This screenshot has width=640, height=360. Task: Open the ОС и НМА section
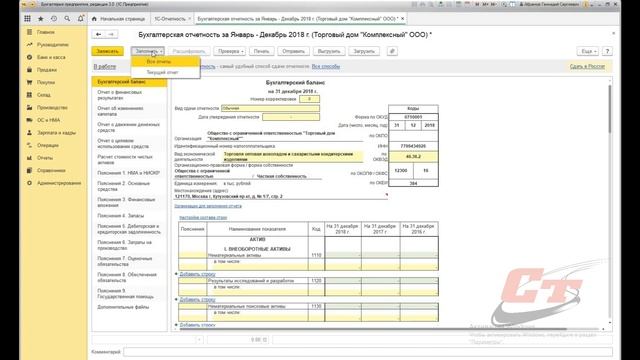[48, 120]
